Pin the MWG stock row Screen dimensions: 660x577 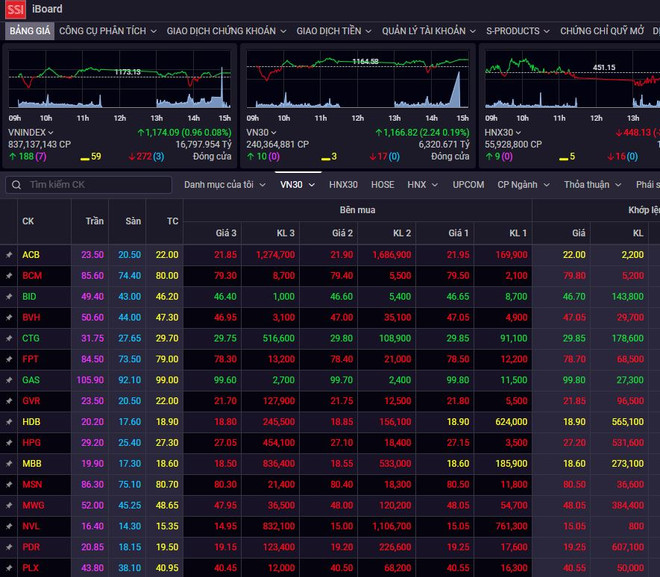click(x=9, y=505)
